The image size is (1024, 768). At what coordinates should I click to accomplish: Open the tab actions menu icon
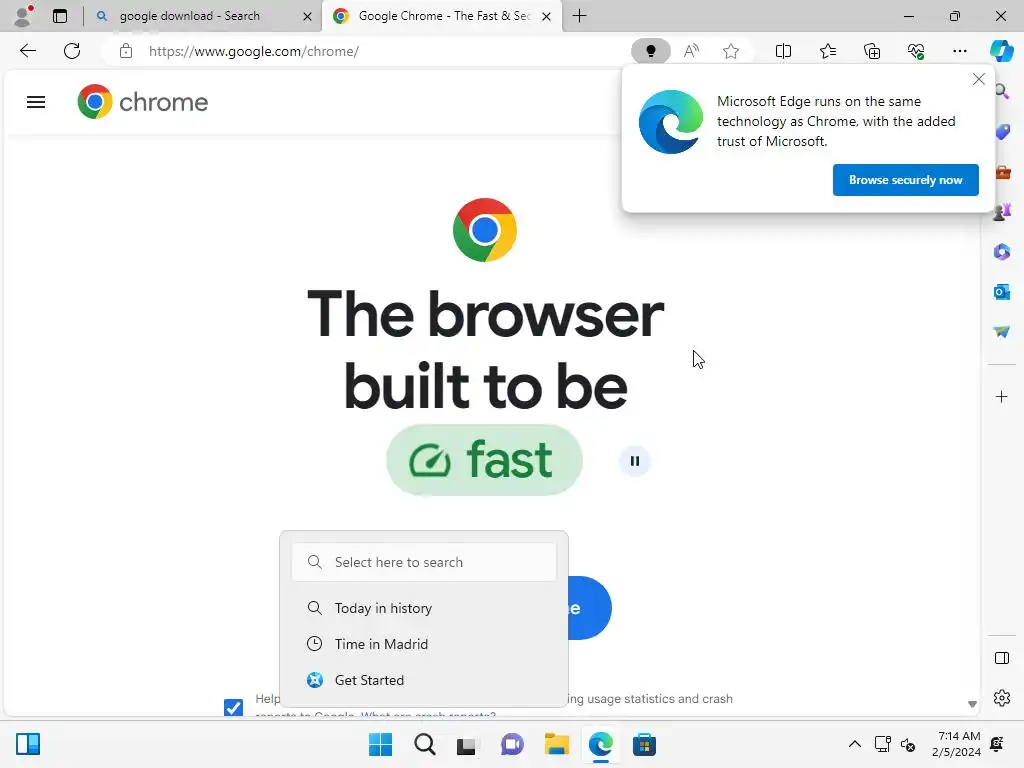point(60,16)
